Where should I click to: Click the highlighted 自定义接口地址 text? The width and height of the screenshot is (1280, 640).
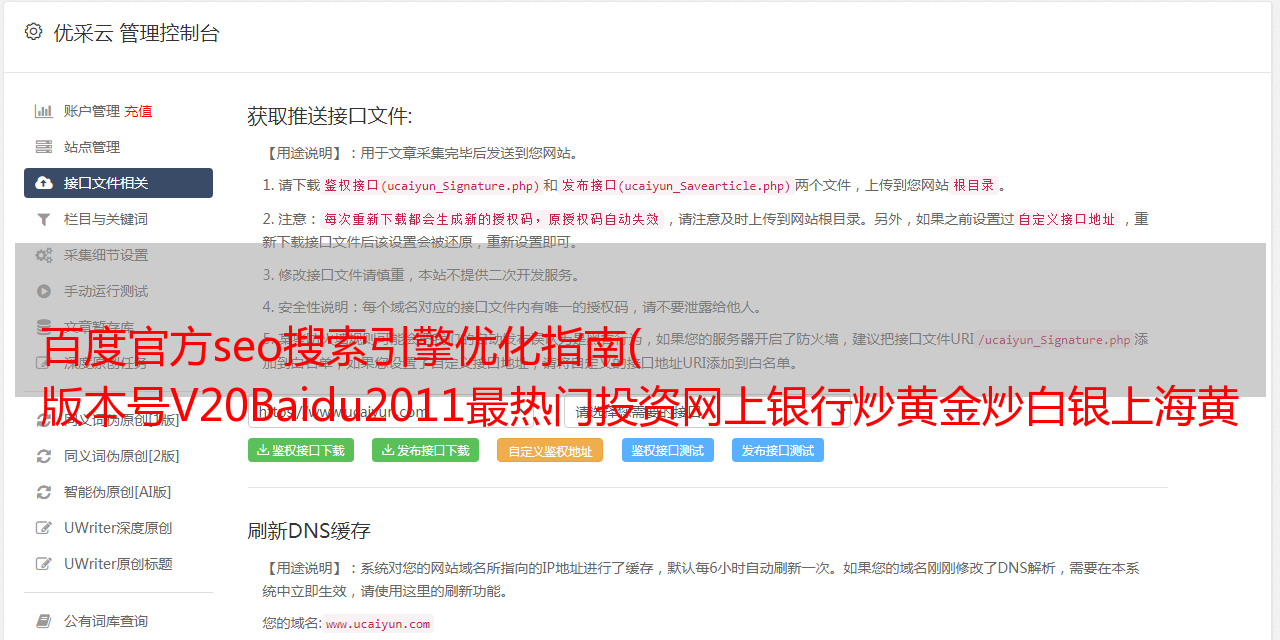1067,219
